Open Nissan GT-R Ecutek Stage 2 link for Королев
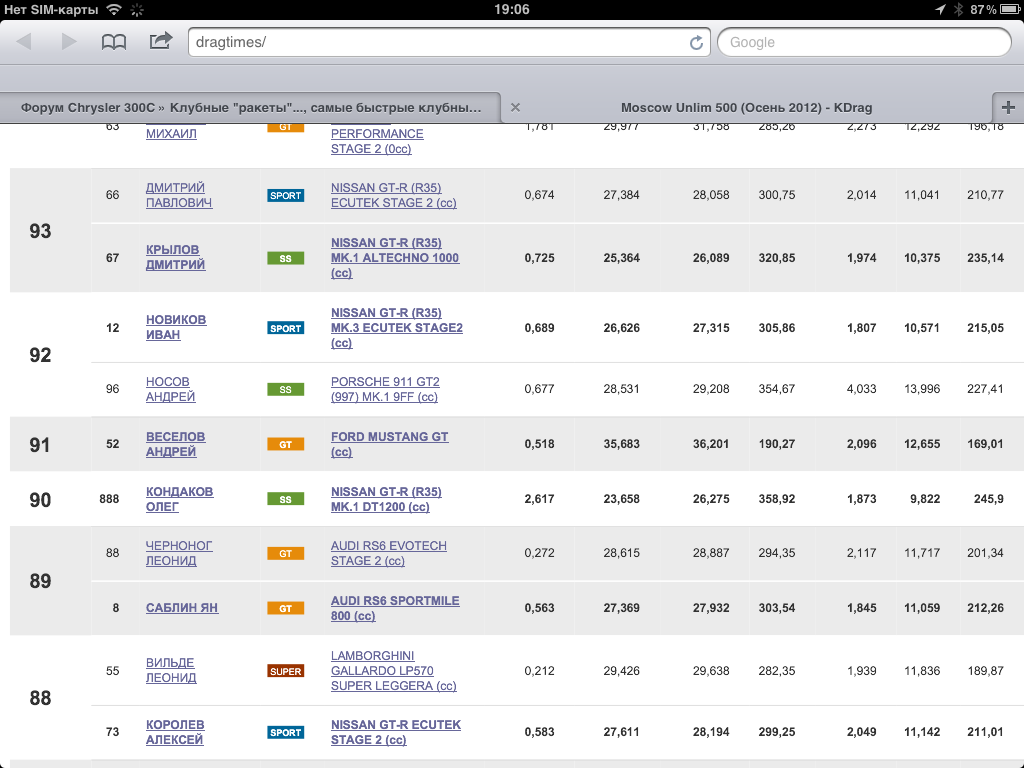 pos(396,732)
